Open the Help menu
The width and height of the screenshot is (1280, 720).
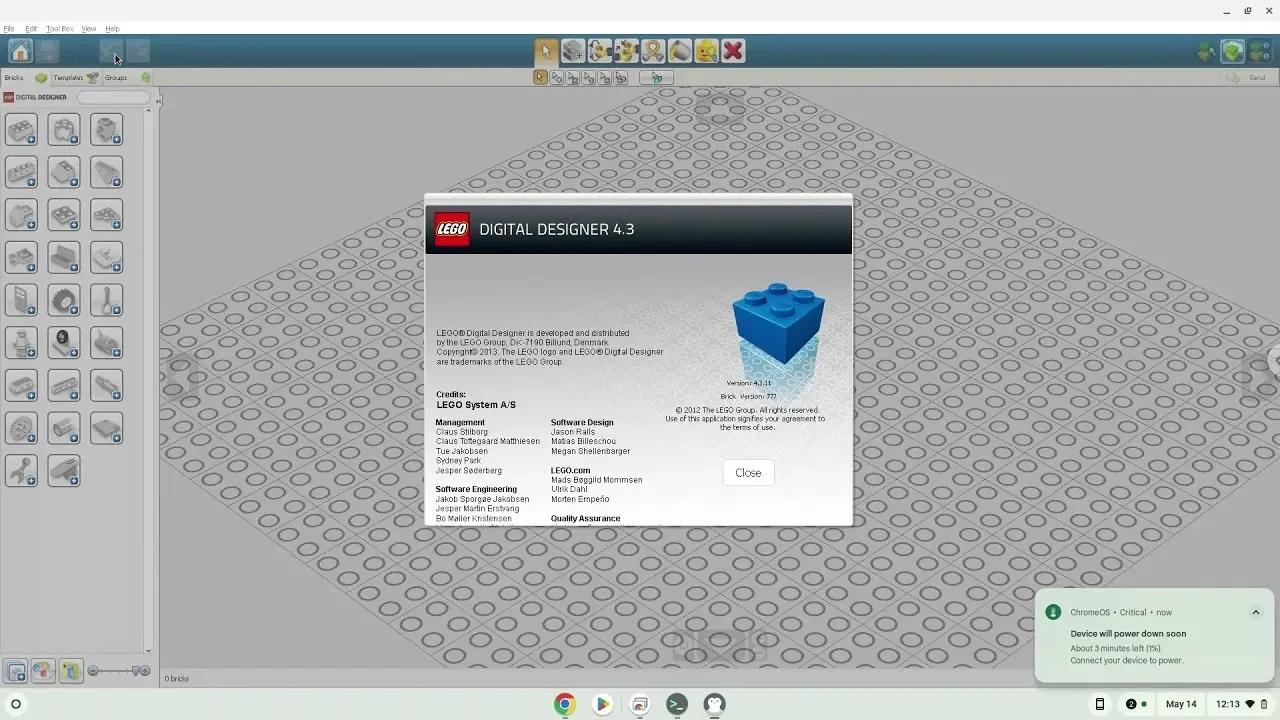[x=112, y=29]
